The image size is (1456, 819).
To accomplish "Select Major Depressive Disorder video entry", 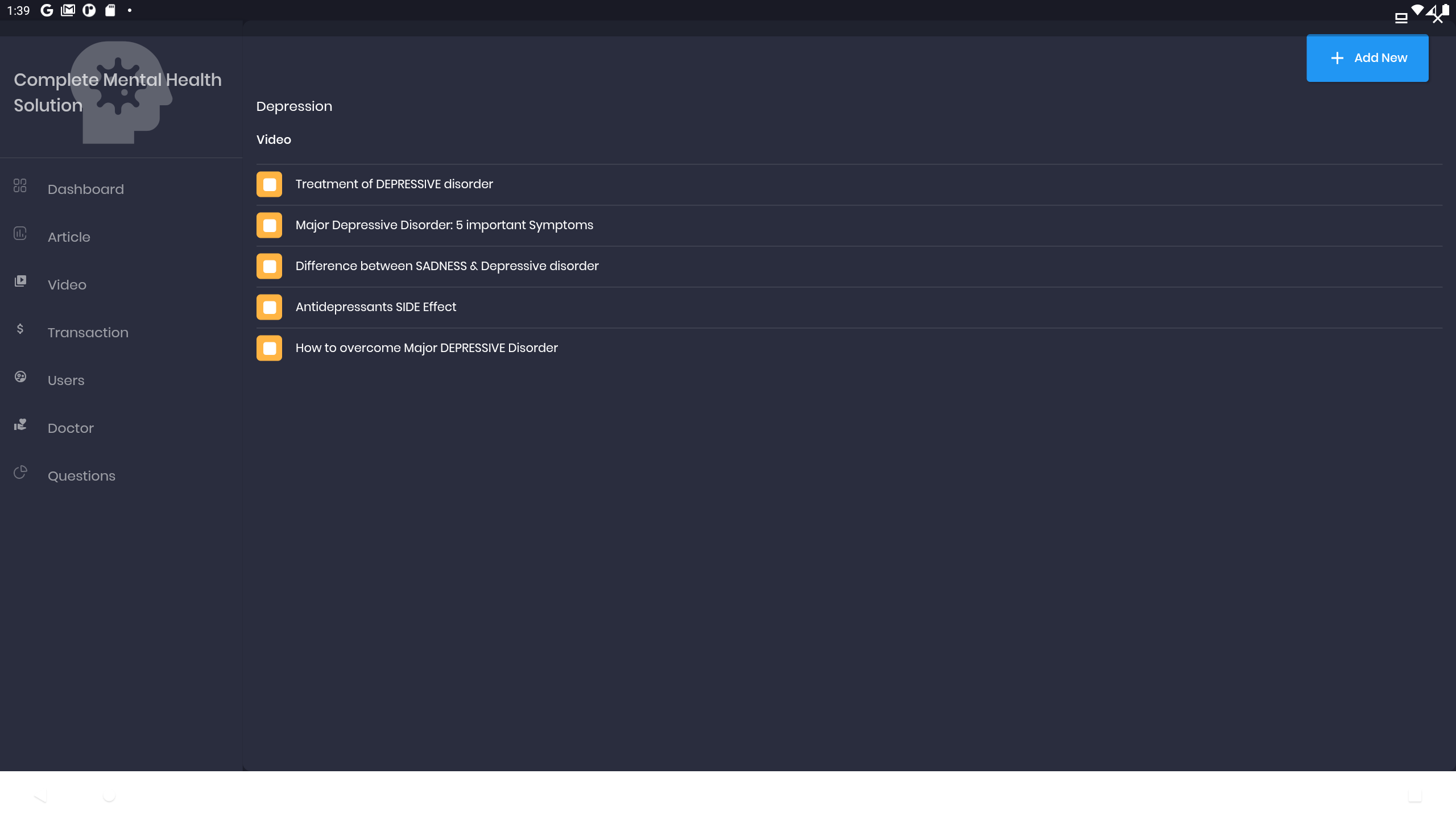I will (x=444, y=225).
